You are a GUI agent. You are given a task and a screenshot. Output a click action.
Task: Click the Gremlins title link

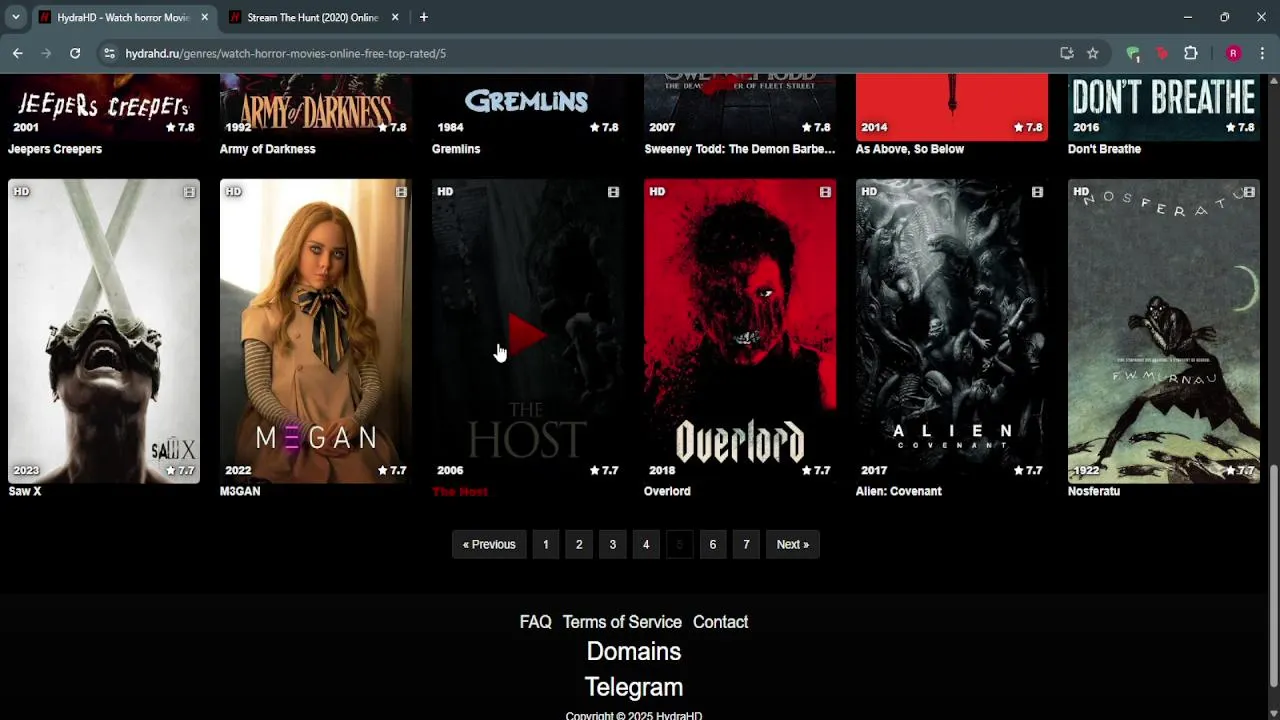(x=456, y=149)
